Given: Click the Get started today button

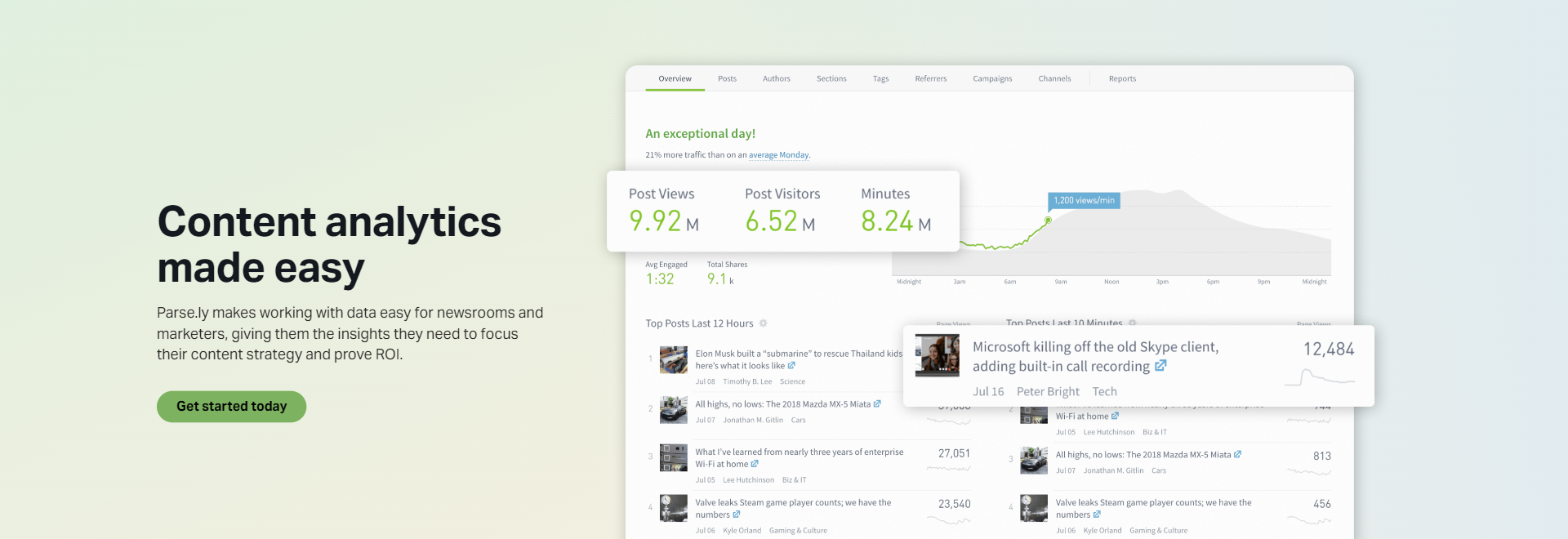Looking at the screenshot, I should click(x=231, y=407).
